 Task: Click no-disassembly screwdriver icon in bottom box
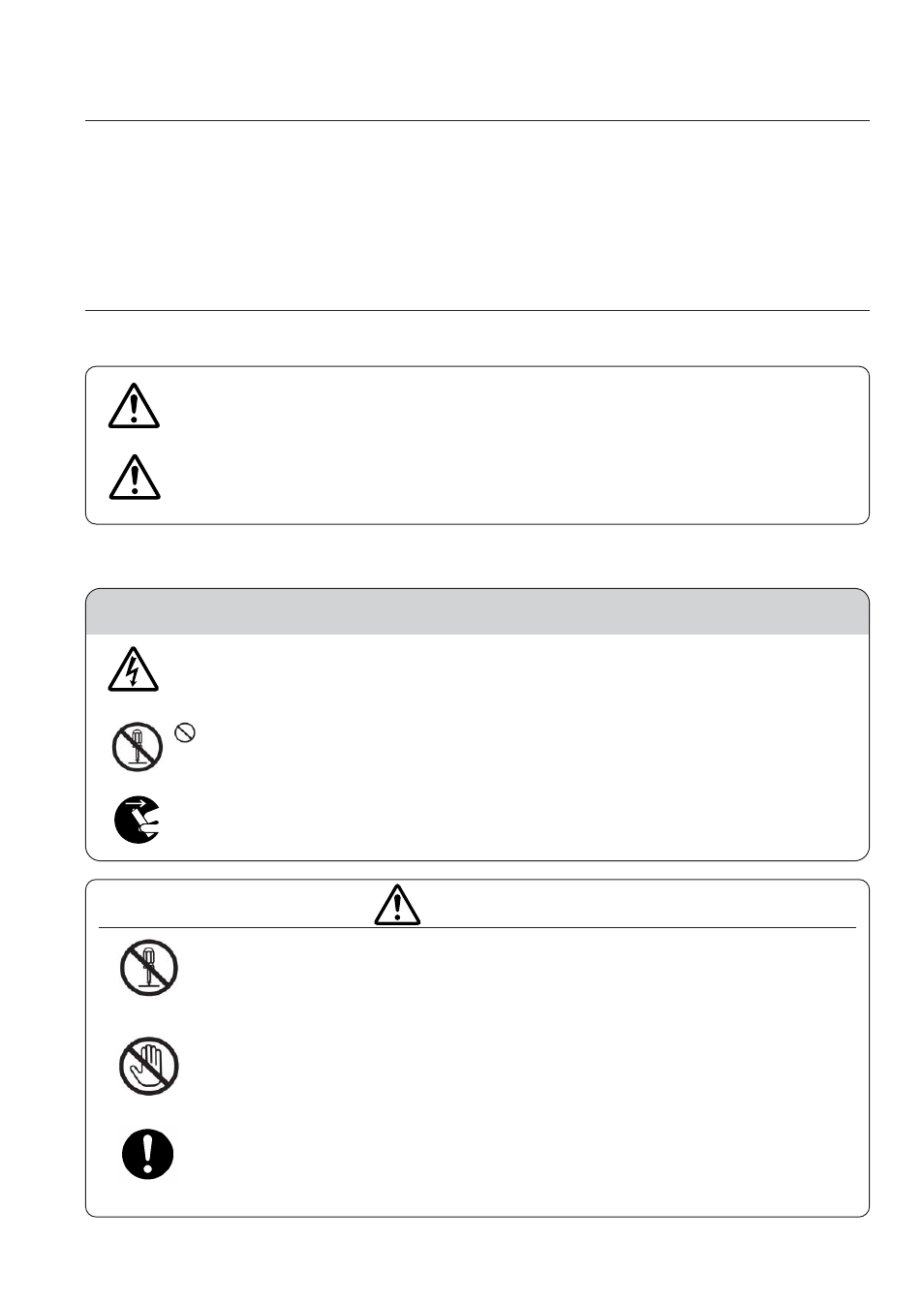[x=148, y=968]
